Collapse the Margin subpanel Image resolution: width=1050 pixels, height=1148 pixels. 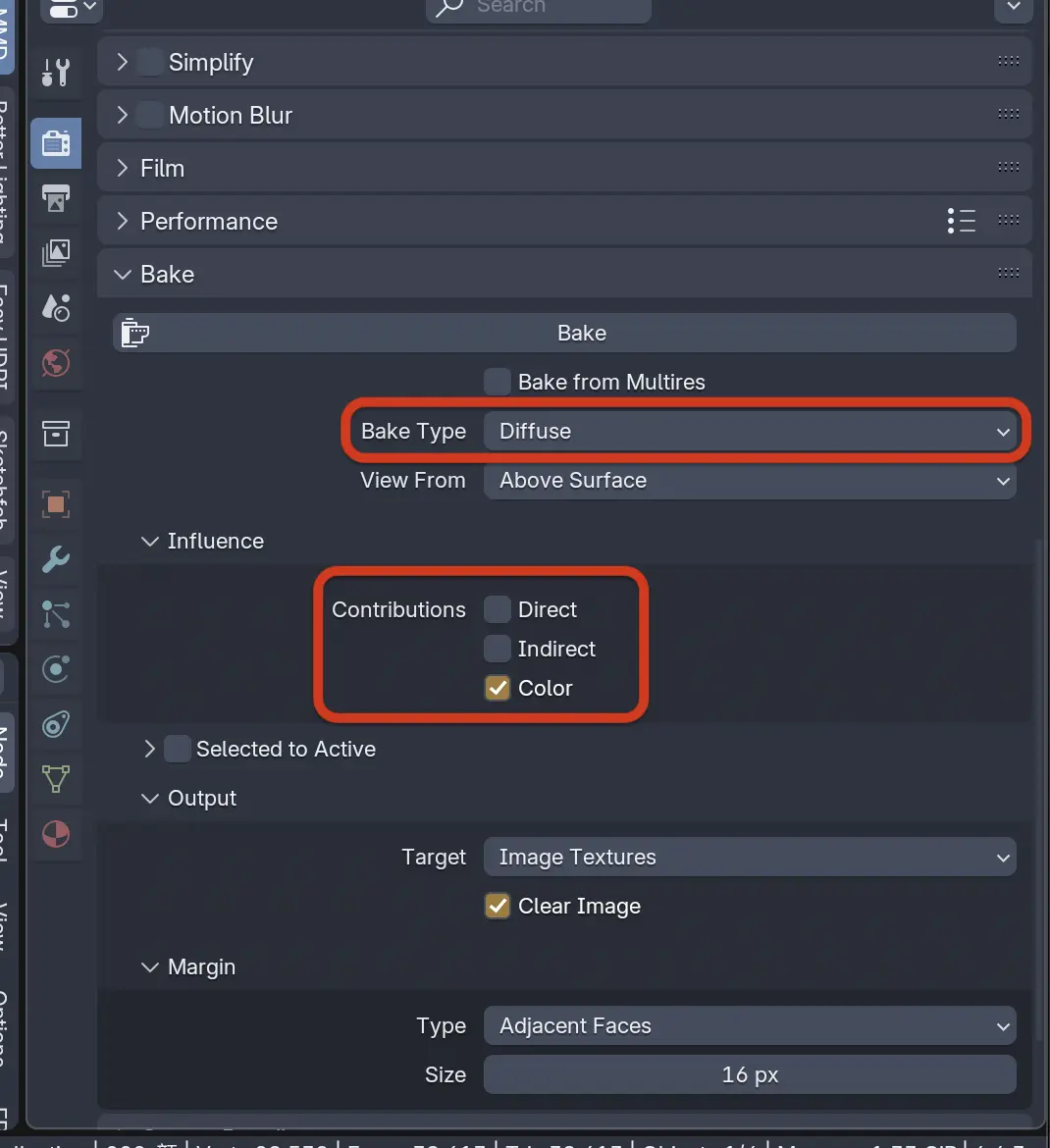150,967
